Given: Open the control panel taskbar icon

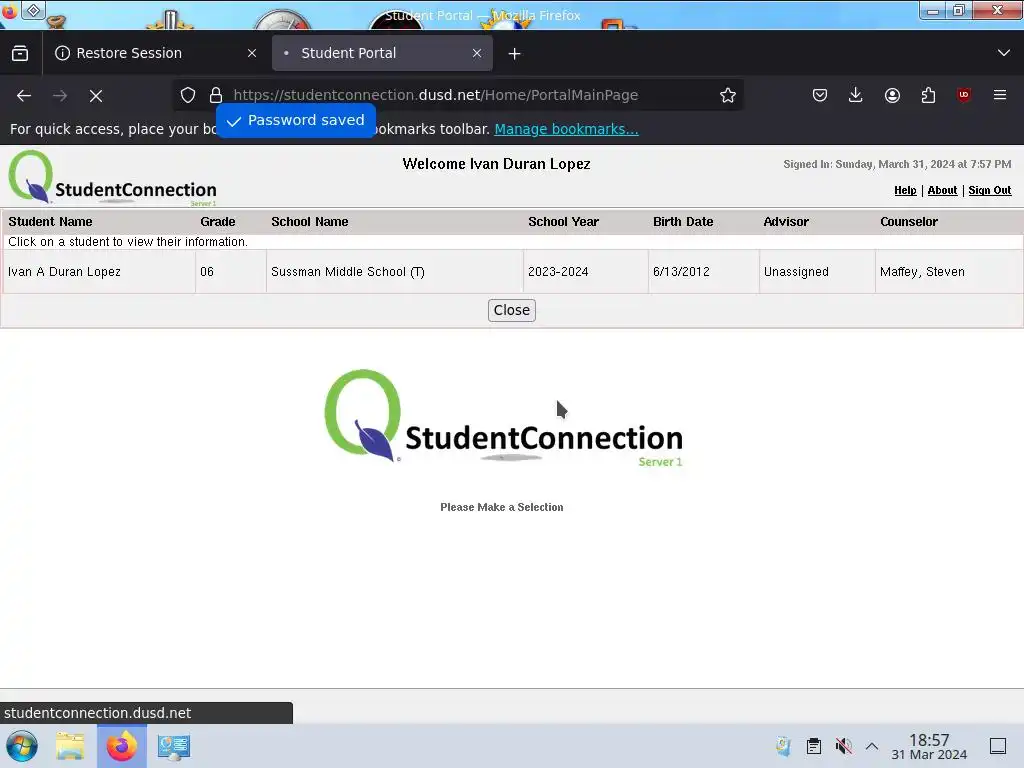Looking at the screenshot, I should click(x=174, y=746).
